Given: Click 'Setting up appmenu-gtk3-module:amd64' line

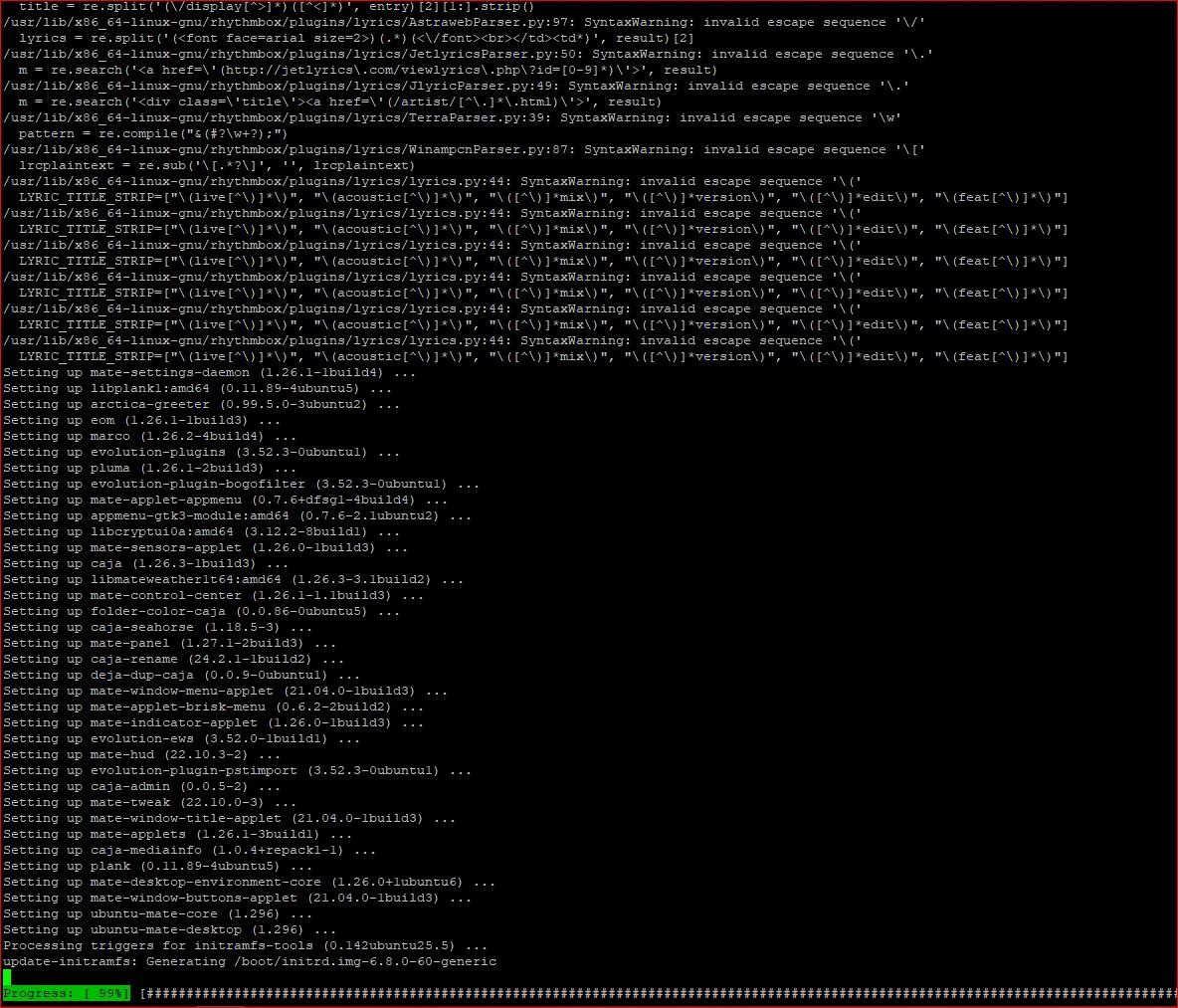Looking at the screenshot, I should tap(238, 516).
